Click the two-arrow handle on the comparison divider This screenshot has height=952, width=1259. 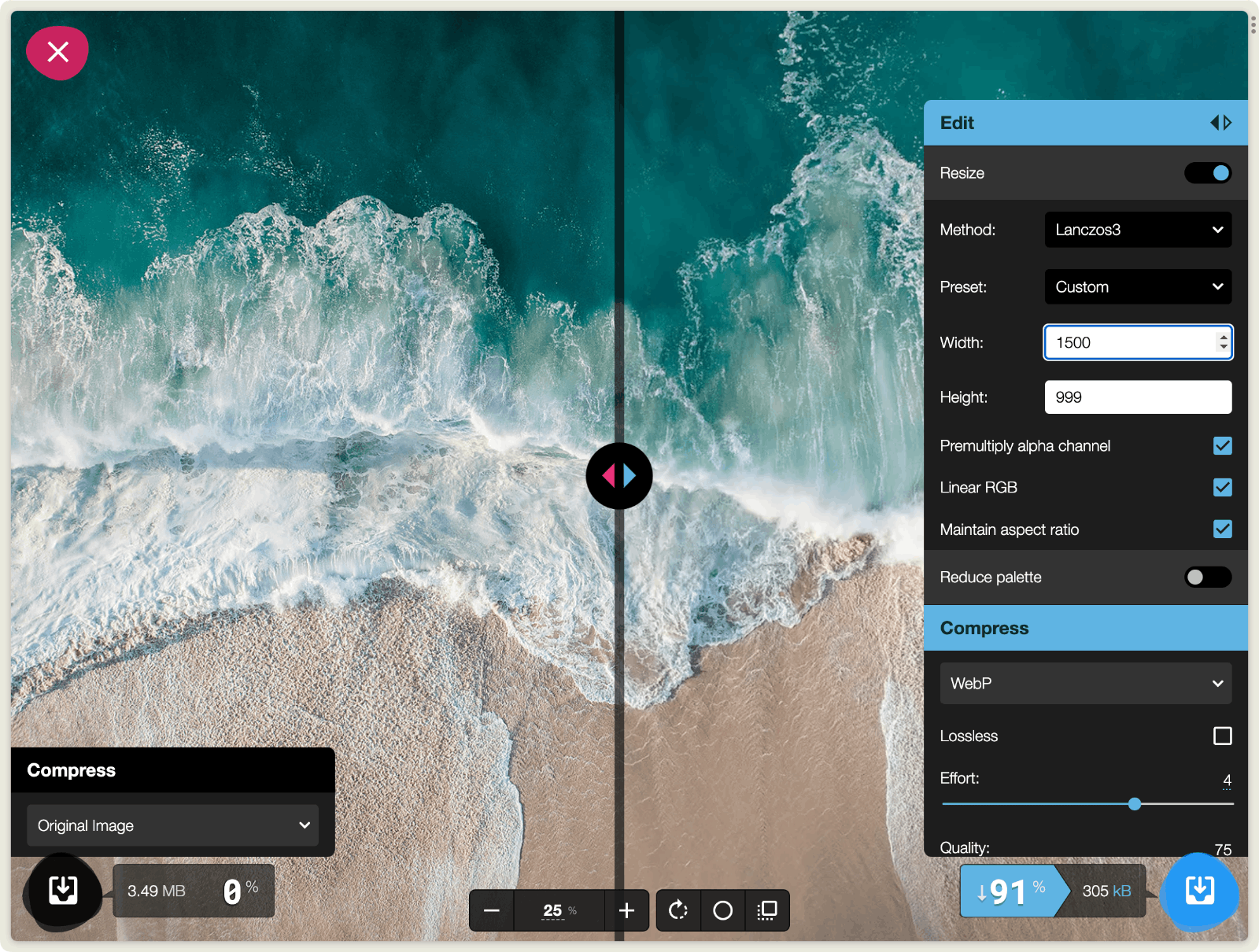point(619,475)
